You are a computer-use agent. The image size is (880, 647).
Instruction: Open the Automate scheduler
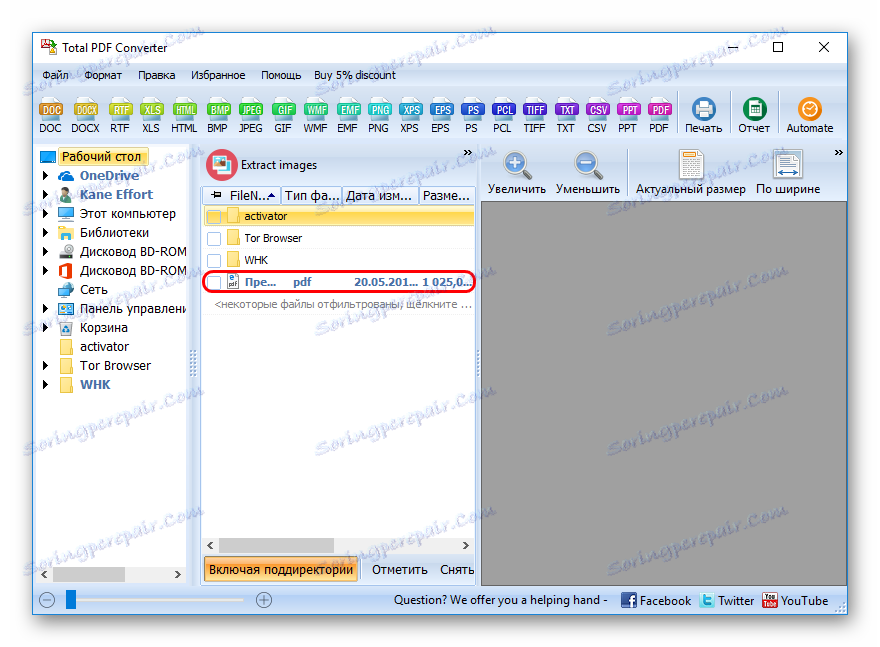click(x=810, y=116)
